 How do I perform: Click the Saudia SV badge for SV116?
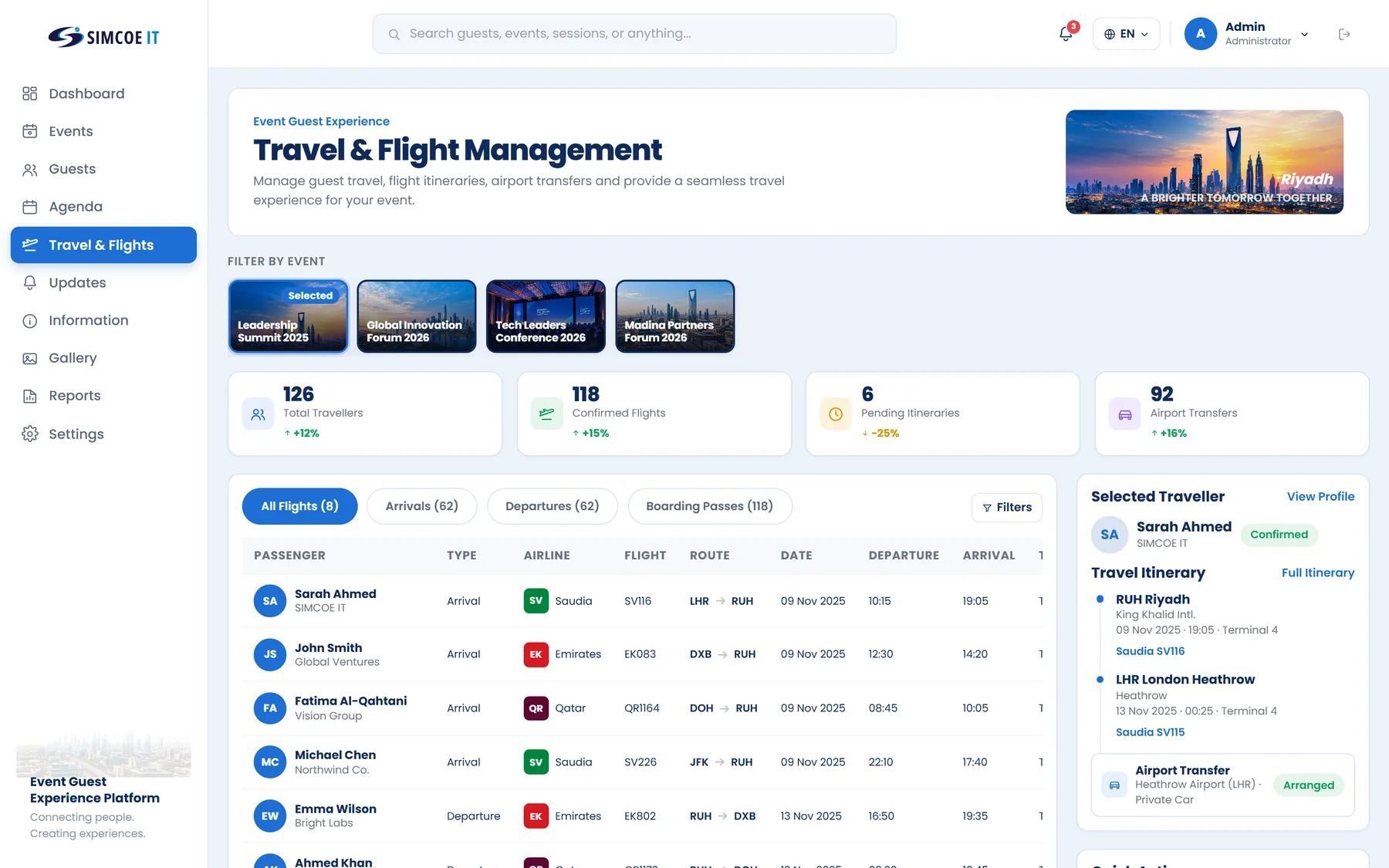point(536,600)
